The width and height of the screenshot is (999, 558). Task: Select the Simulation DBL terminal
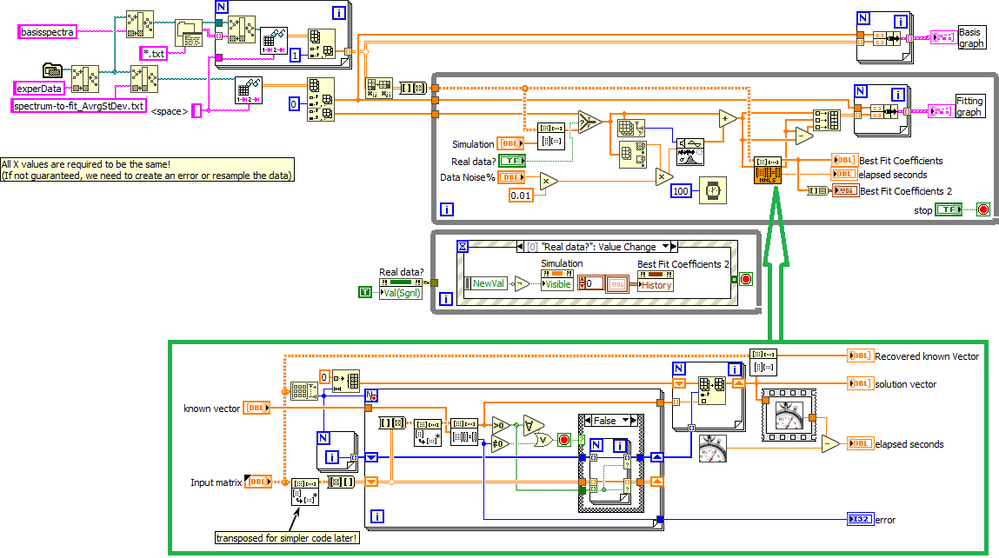(511, 143)
